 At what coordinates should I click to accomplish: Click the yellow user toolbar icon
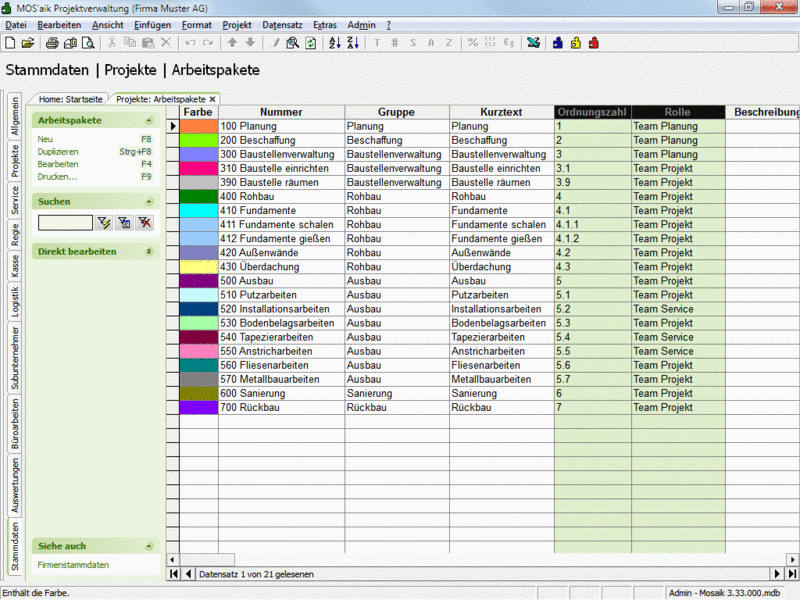tap(576, 43)
